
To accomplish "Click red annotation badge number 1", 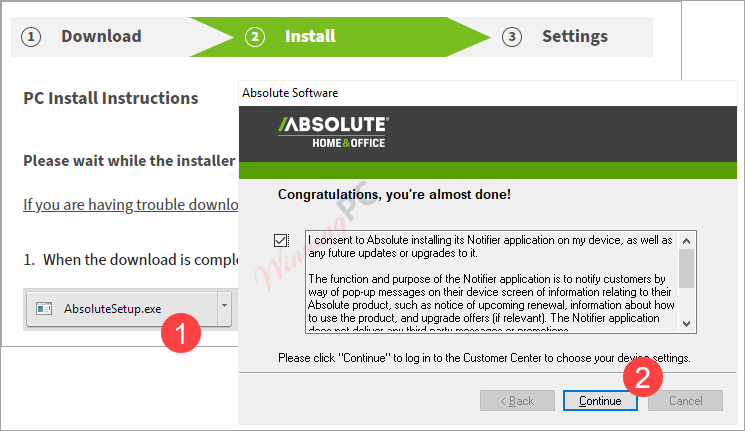I will click(x=181, y=333).
